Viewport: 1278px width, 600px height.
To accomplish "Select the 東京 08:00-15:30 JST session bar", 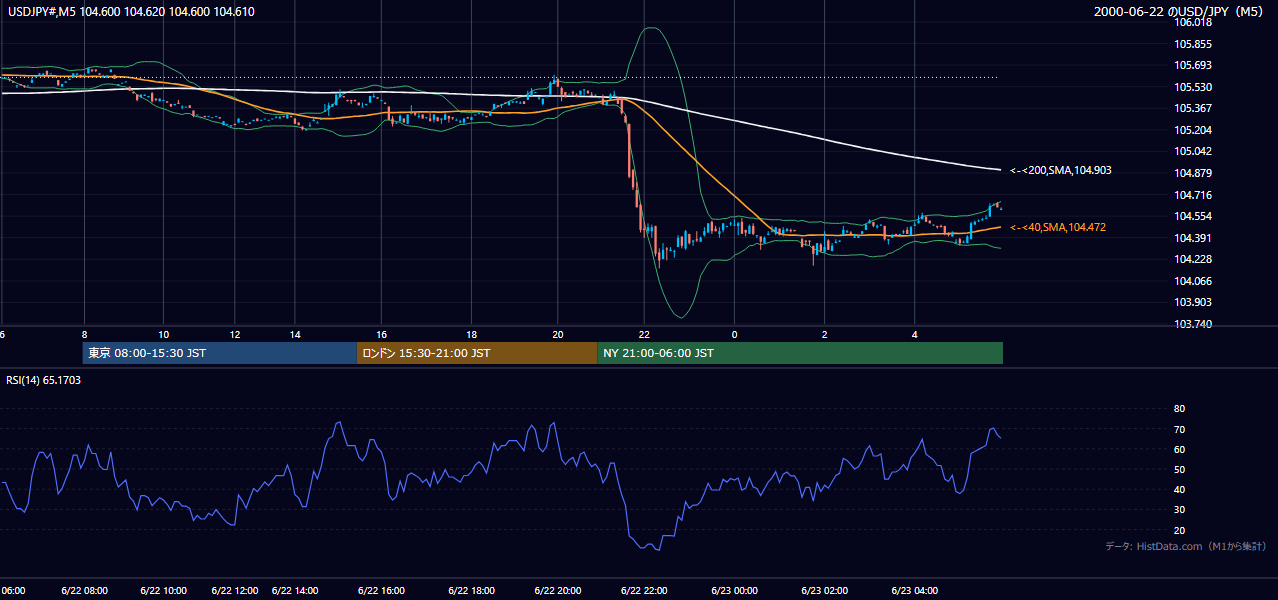I will (x=219, y=353).
